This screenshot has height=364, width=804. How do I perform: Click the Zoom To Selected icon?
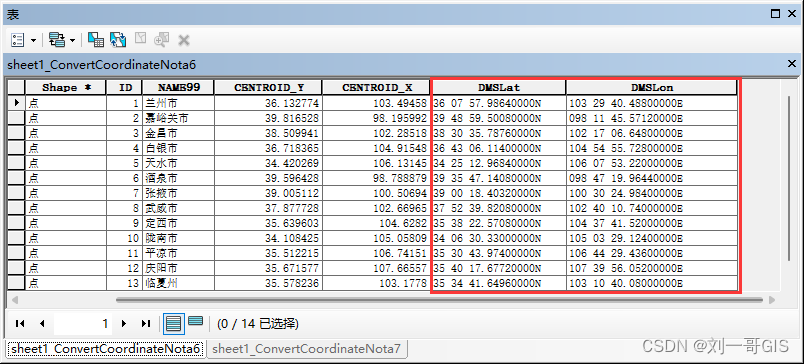[x=162, y=40]
